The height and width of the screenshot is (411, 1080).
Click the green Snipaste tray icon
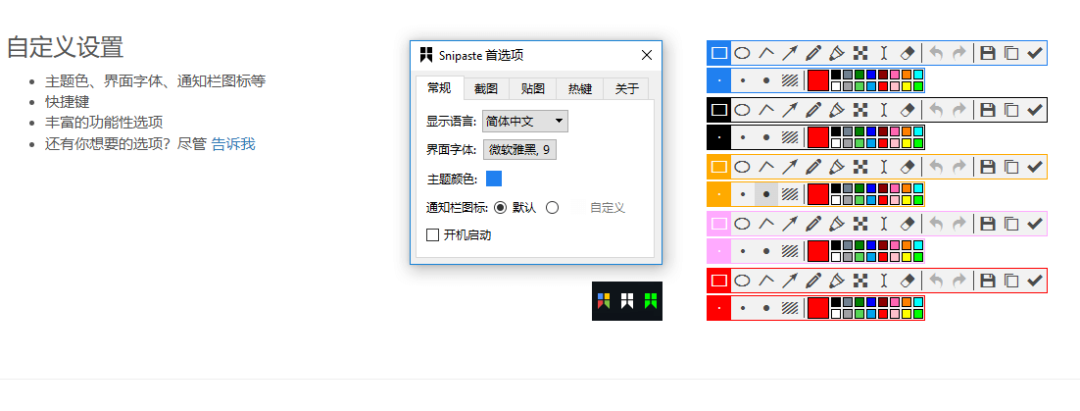(x=650, y=301)
